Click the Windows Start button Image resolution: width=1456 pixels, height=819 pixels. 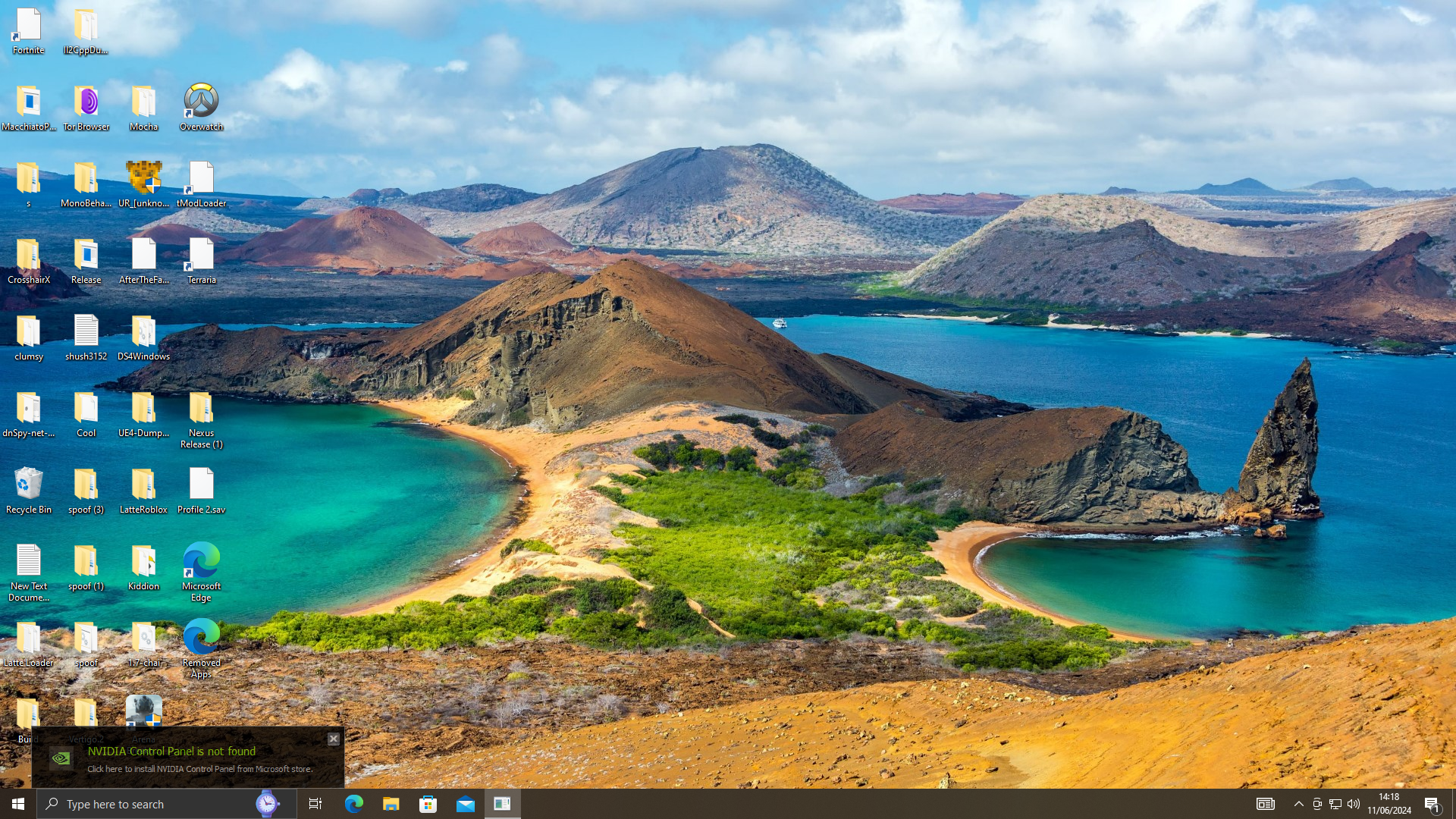18,804
